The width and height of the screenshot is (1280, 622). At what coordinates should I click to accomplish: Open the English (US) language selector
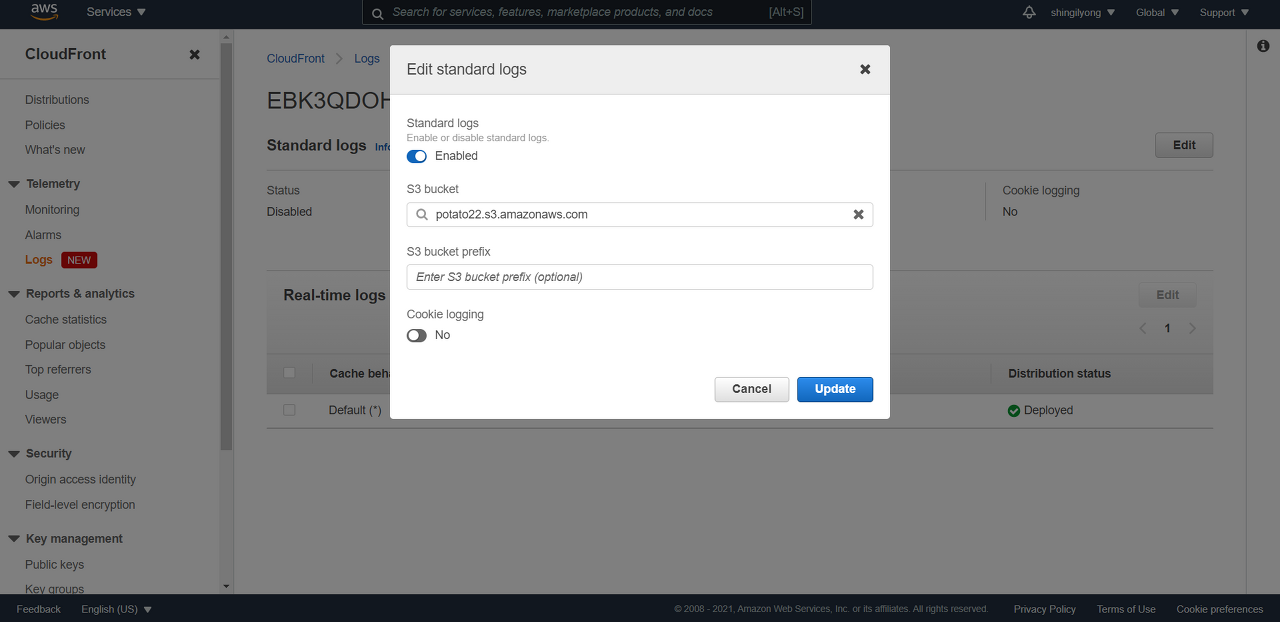click(x=116, y=609)
